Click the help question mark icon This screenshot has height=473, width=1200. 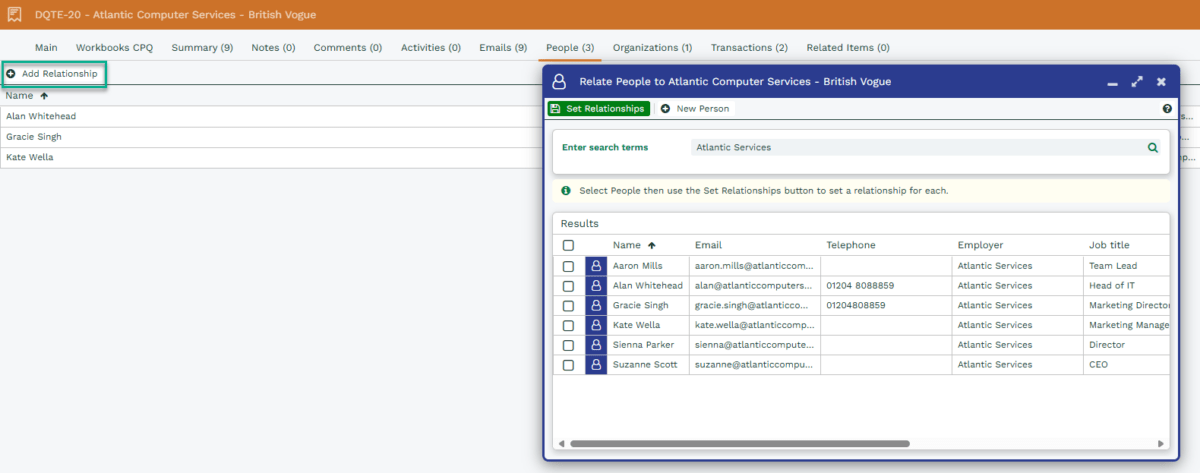point(1167,109)
